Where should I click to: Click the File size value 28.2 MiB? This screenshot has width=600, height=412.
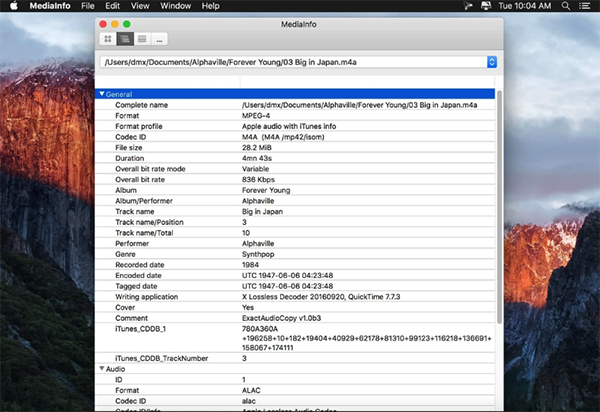[256, 148]
